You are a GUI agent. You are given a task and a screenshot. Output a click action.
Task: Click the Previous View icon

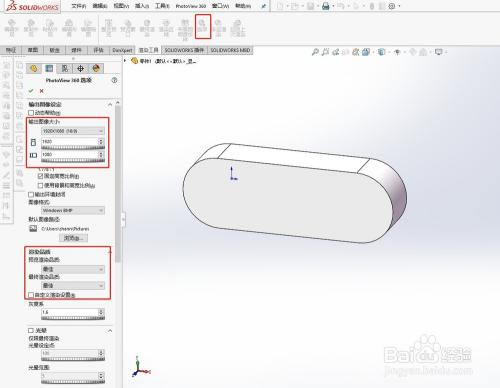tap(336, 52)
